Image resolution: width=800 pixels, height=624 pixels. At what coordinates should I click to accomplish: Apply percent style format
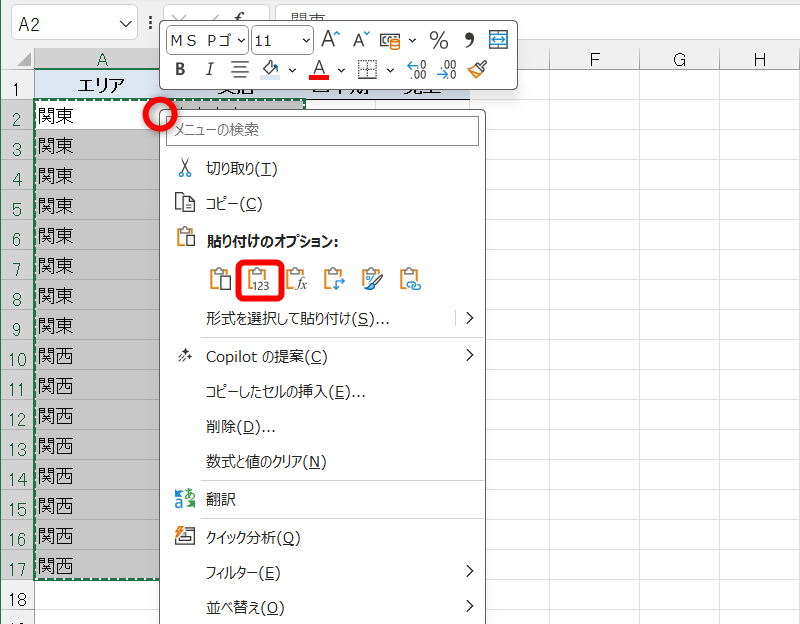(439, 40)
